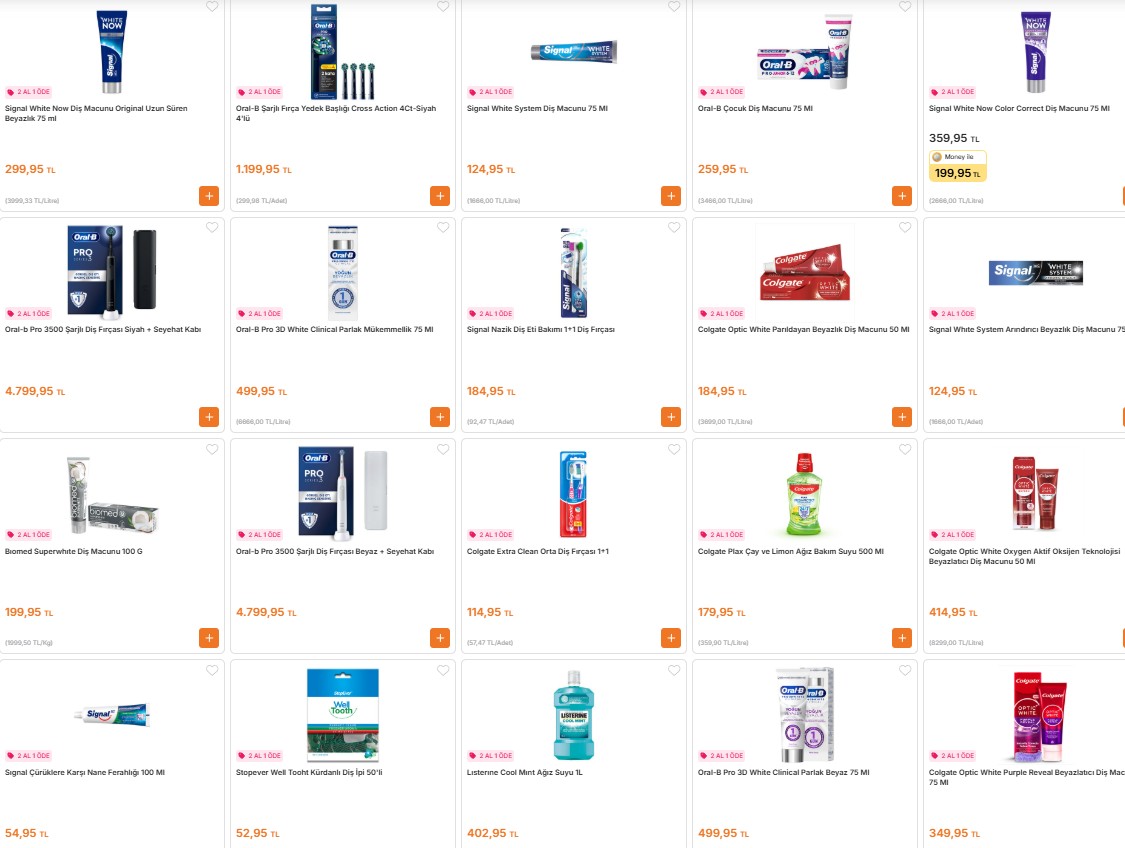This screenshot has width=1125, height=848.
Task: Open Stopever Well Tooth Kürdanlı Diş İpi link
Action: (x=309, y=773)
